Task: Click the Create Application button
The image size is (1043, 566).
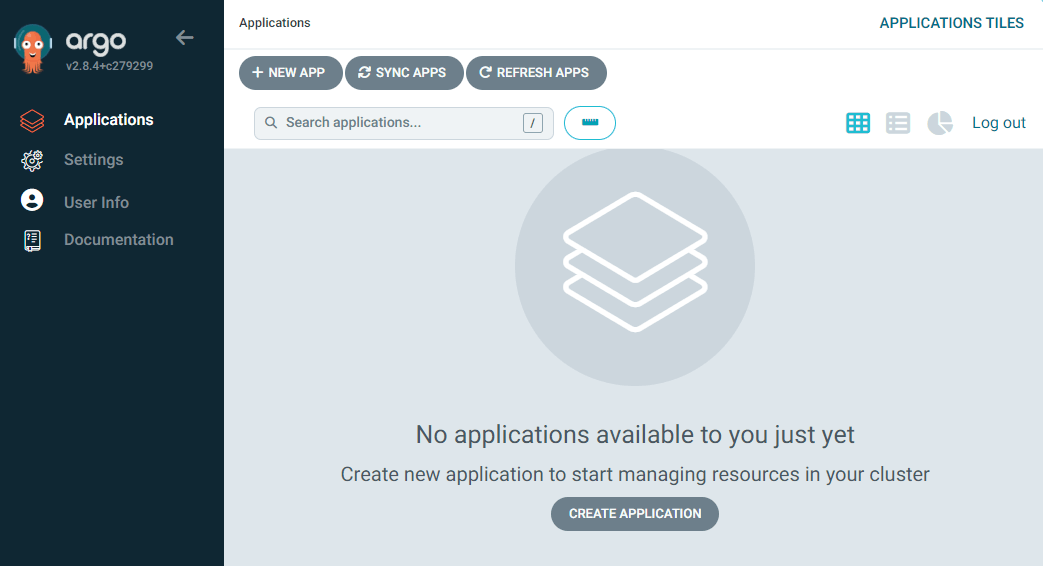Action: coord(635,513)
